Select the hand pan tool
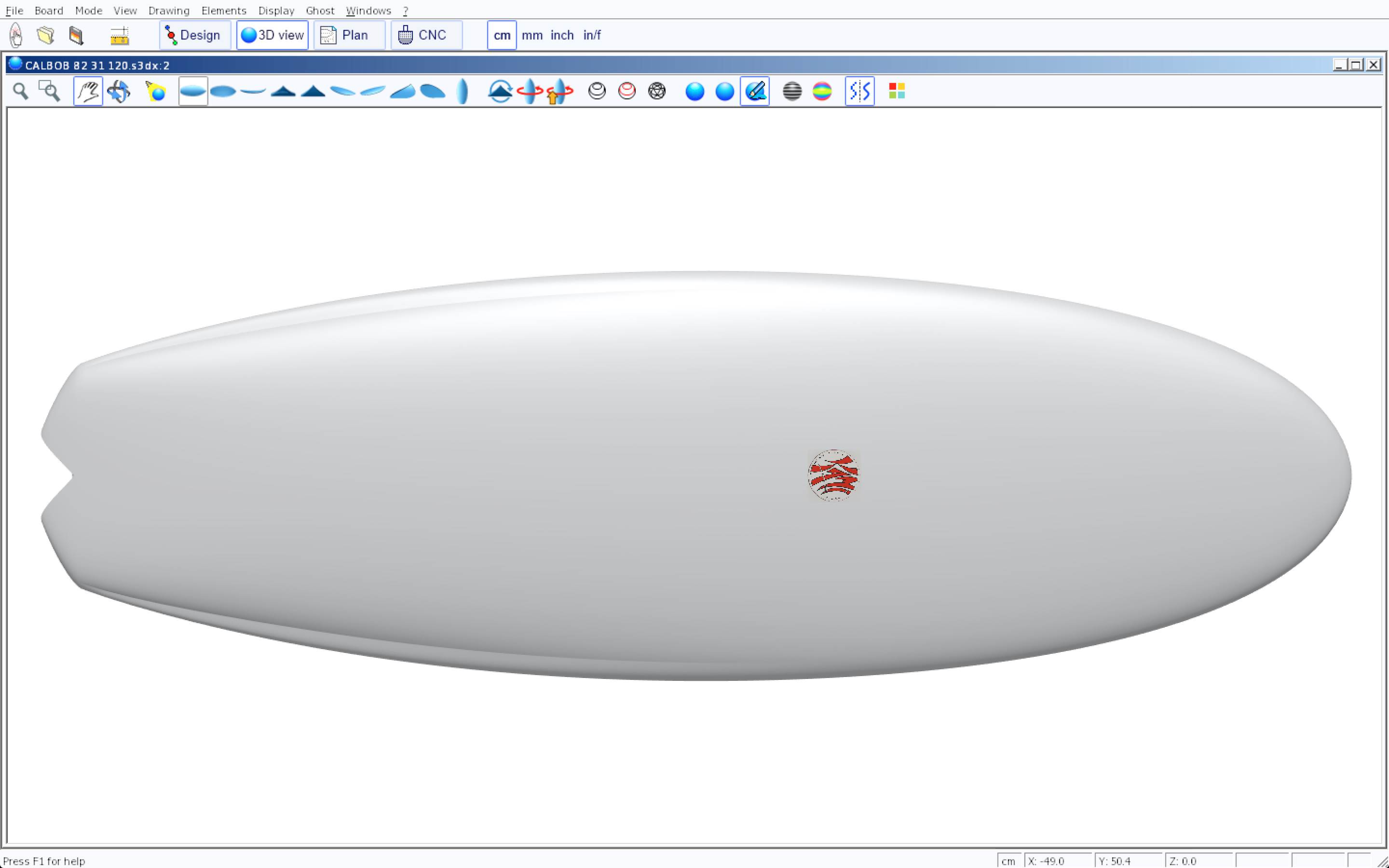This screenshot has width=1389, height=868. (x=88, y=91)
